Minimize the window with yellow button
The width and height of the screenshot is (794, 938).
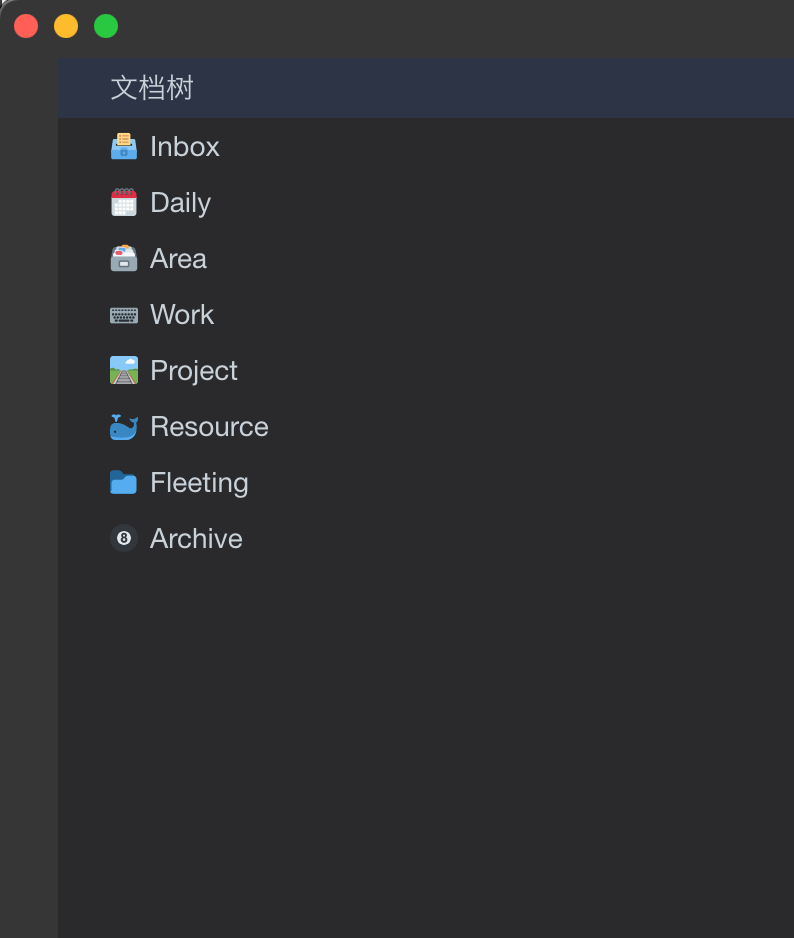click(66, 26)
